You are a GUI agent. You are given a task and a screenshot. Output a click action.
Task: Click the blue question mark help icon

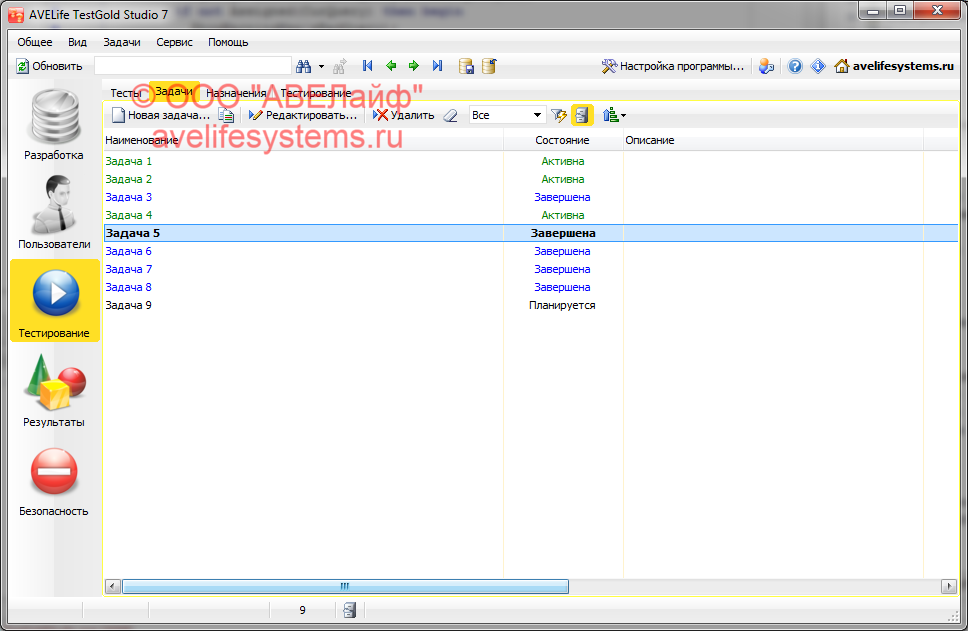point(795,66)
